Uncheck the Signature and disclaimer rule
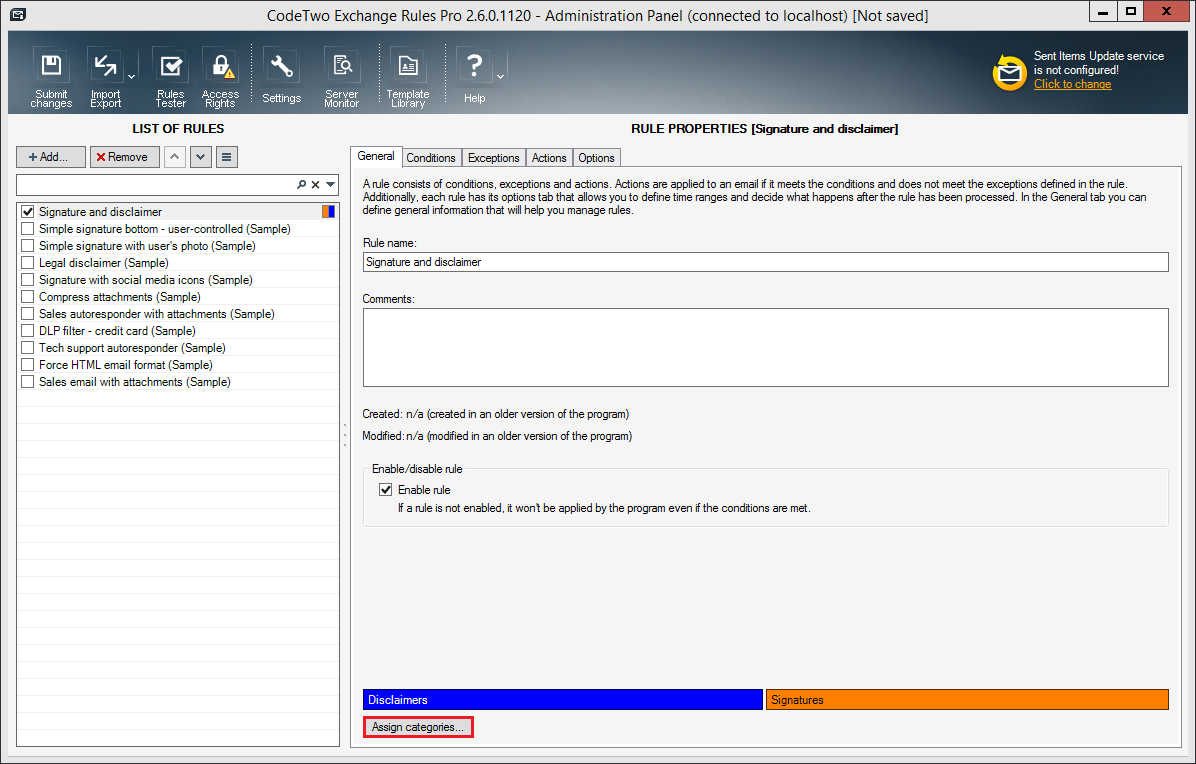The height and width of the screenshot is (764, 1196). 27,211
